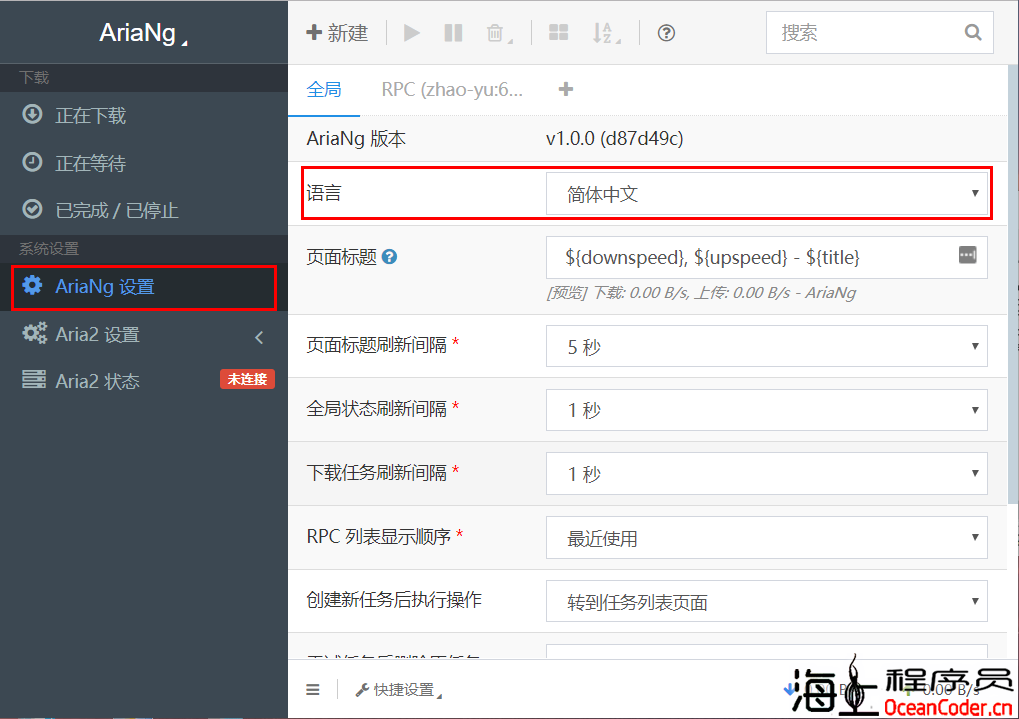The height and width of the screenshot is (719, 1019).
Task: Click the 页面标题 help tooltip icon
Action: (x=389, y=257)
